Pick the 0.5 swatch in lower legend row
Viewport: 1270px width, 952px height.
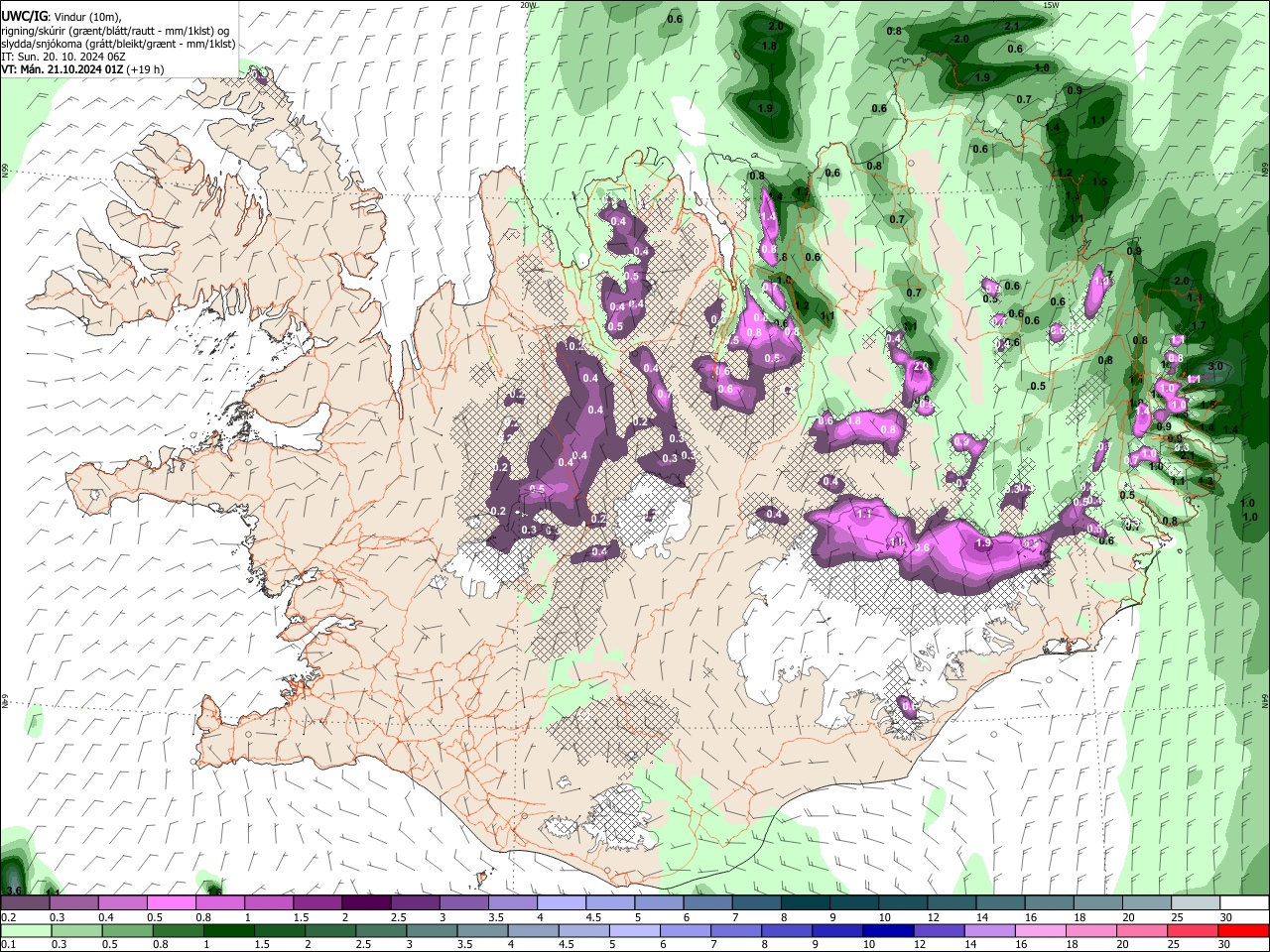(127, 931)
